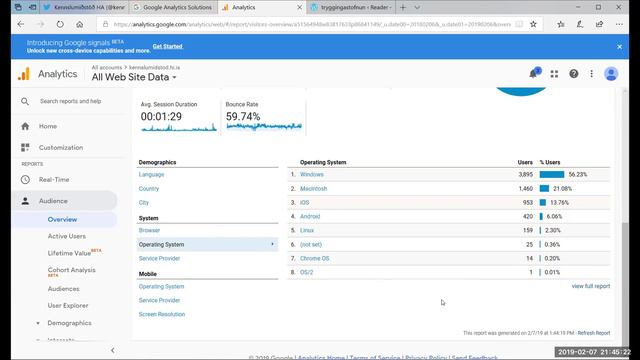This screenshot has width=640, height=360.
Task: Open browser settings and more menu
Action: click(619, 24)
